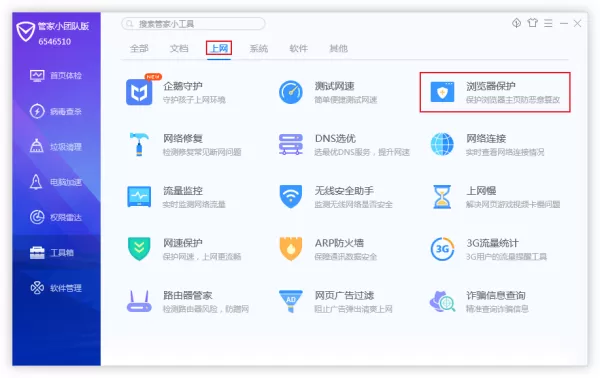600x378 pixels.
Task: Click description 检测修复常见断网问题
Action: [x=202, y=152]
